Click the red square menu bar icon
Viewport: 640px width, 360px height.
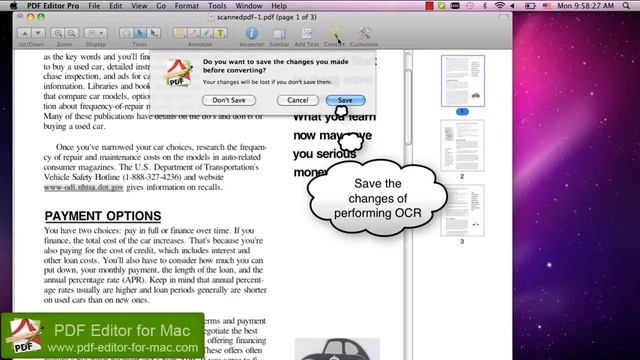(x=429, y=6)
